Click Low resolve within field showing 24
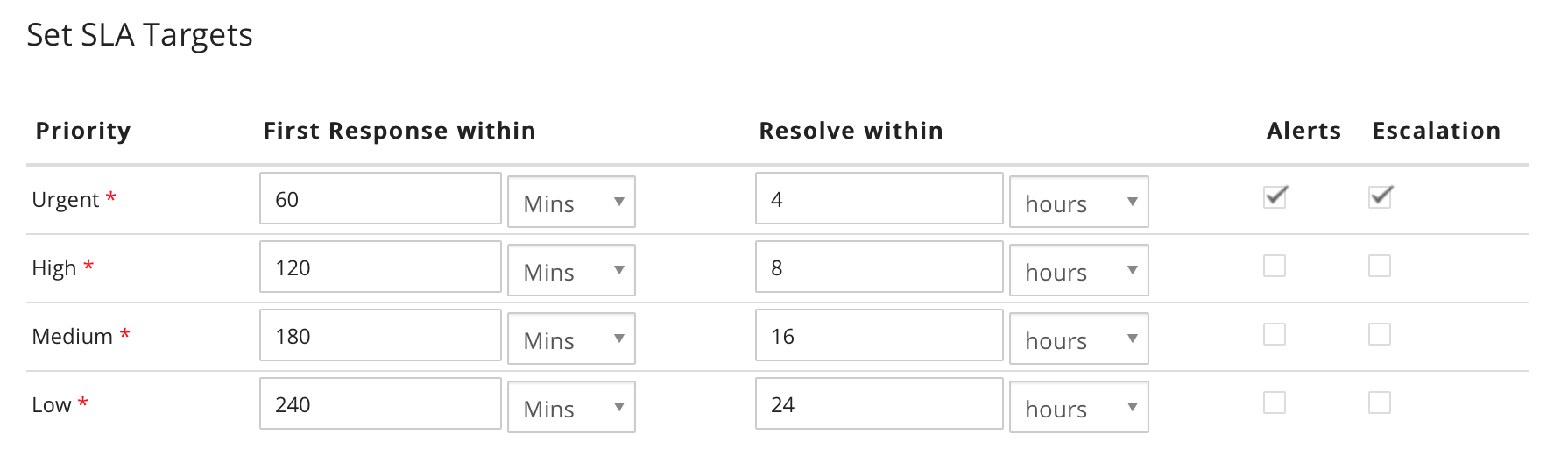This screenshot has height=449, width=1568. coord(879,404)
